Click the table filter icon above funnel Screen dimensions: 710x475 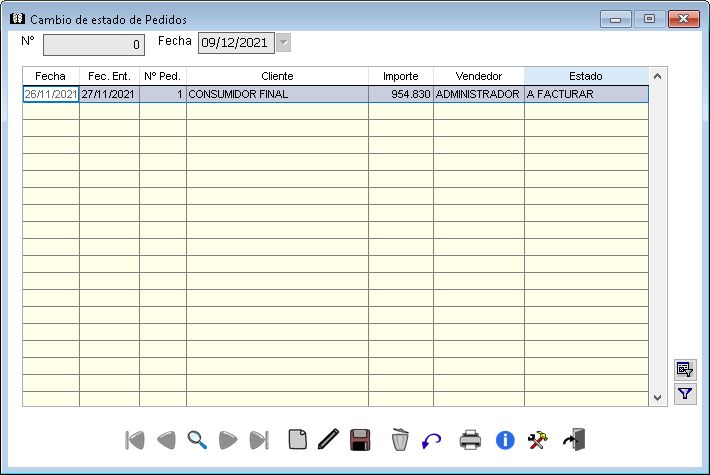pyautogui.click(x=684, y=369)
